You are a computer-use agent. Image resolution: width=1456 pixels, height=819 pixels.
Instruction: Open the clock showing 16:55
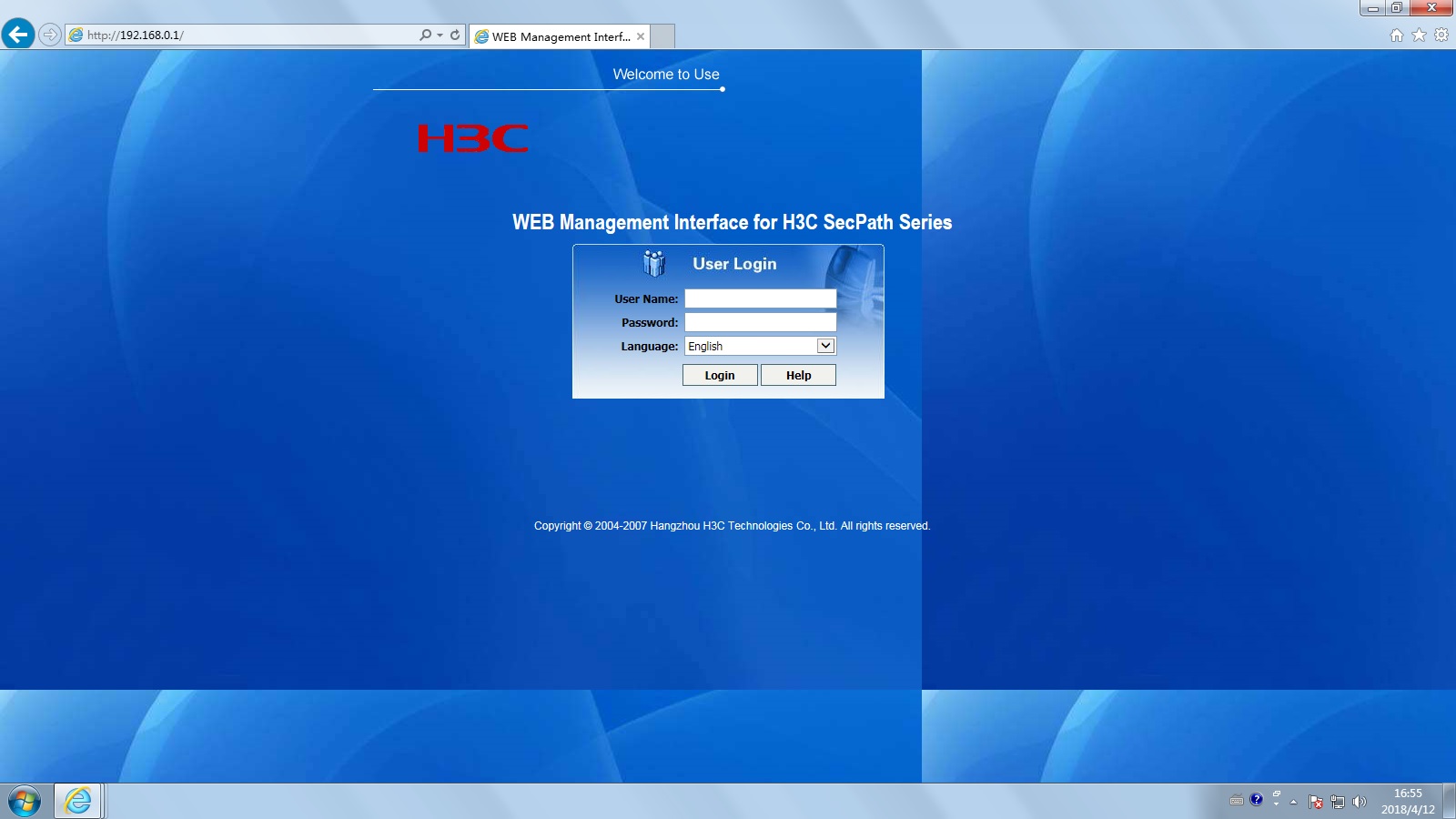pos(1408,802)
